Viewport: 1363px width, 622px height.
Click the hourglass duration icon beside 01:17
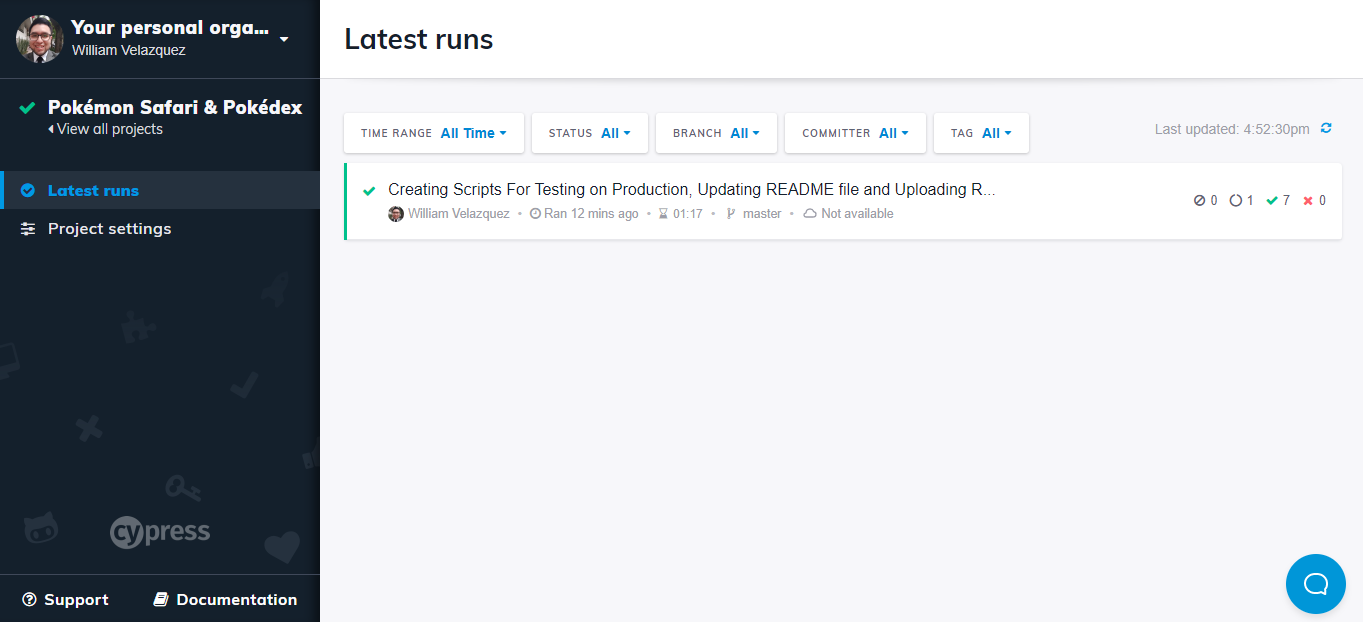pos(663,214)
